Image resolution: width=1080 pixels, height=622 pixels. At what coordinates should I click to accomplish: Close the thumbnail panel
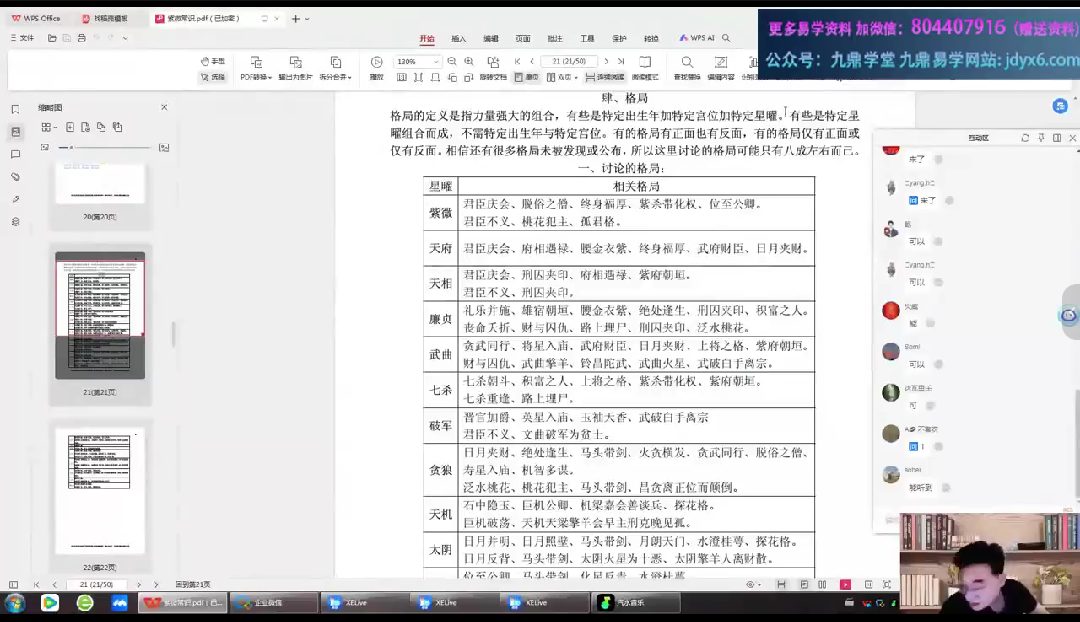coord(165,107)
